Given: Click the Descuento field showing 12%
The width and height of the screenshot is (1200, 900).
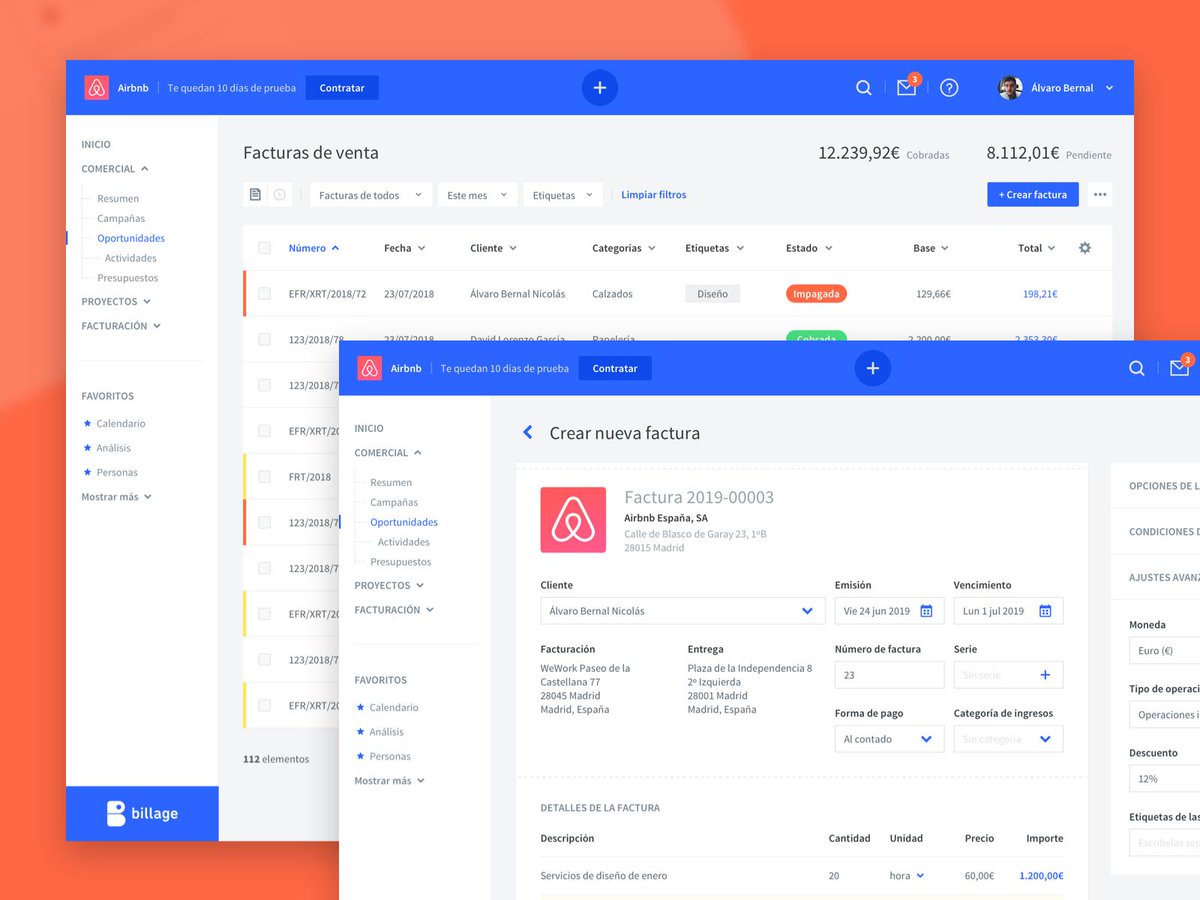Looking at the screenshot, I should tap(1165, 778).
